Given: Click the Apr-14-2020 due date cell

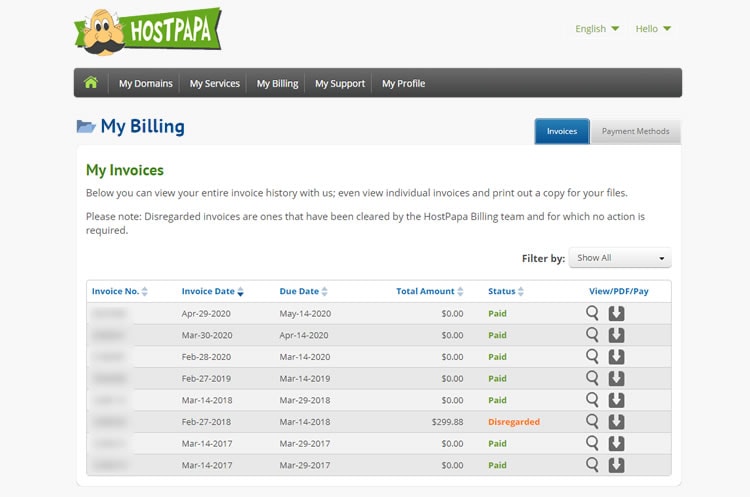Looking at the screenshot, I should click(x=304, y=335).
